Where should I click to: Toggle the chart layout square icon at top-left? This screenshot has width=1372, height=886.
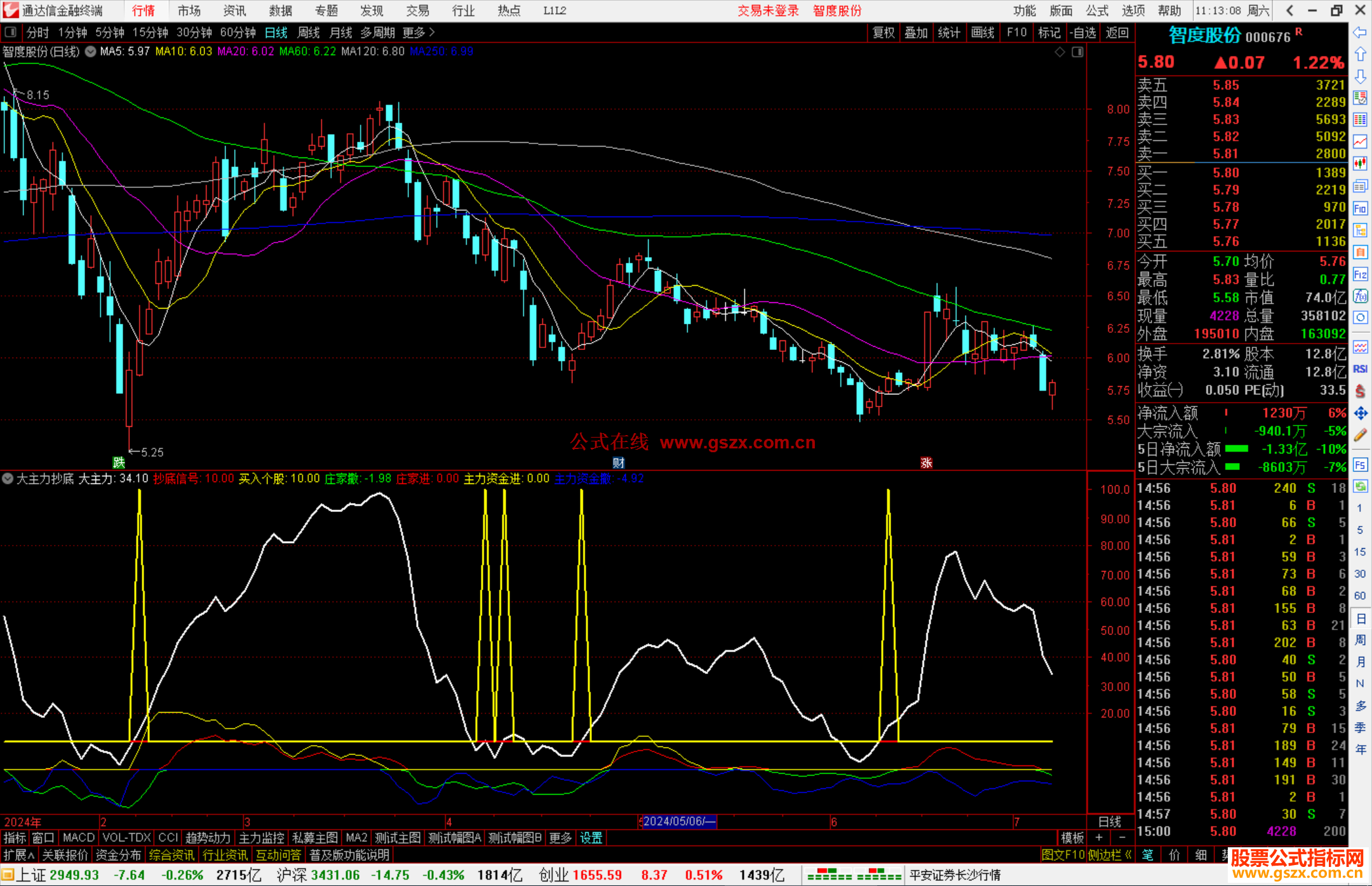coord(11,32)
